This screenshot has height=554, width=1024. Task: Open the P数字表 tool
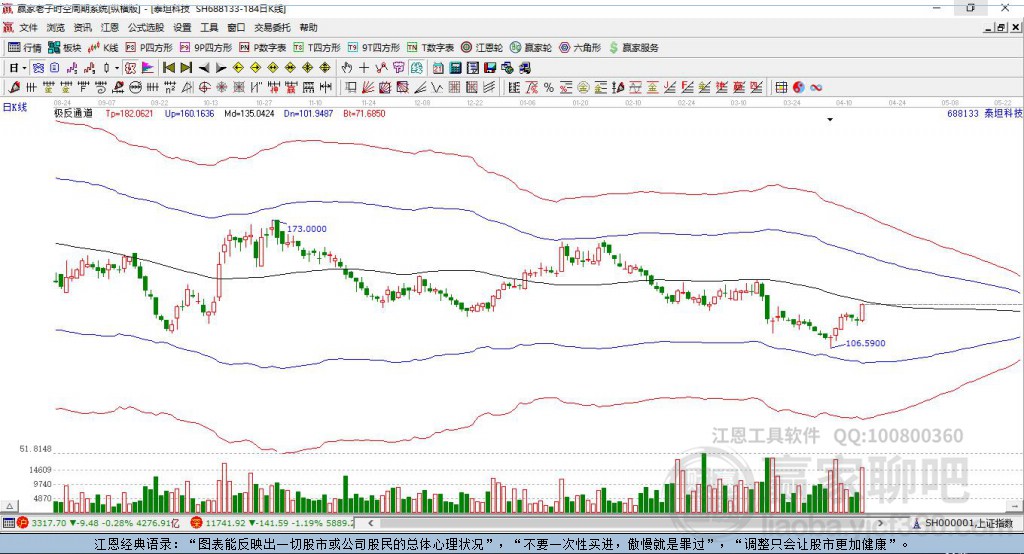coord(263,48)
